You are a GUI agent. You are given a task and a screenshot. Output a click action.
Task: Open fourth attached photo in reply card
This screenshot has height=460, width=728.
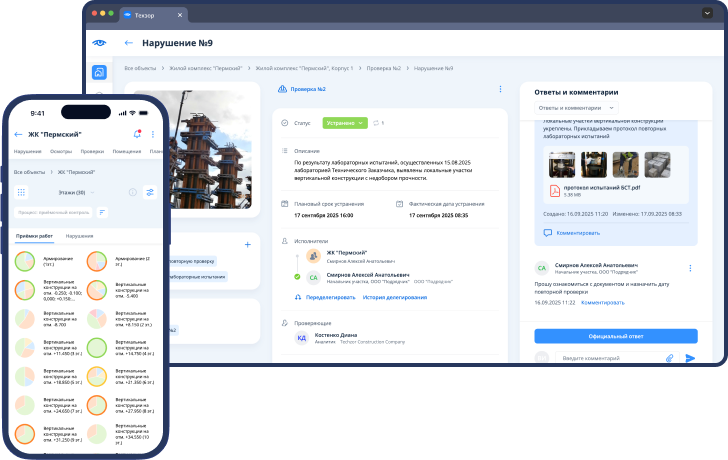(657, 165)
